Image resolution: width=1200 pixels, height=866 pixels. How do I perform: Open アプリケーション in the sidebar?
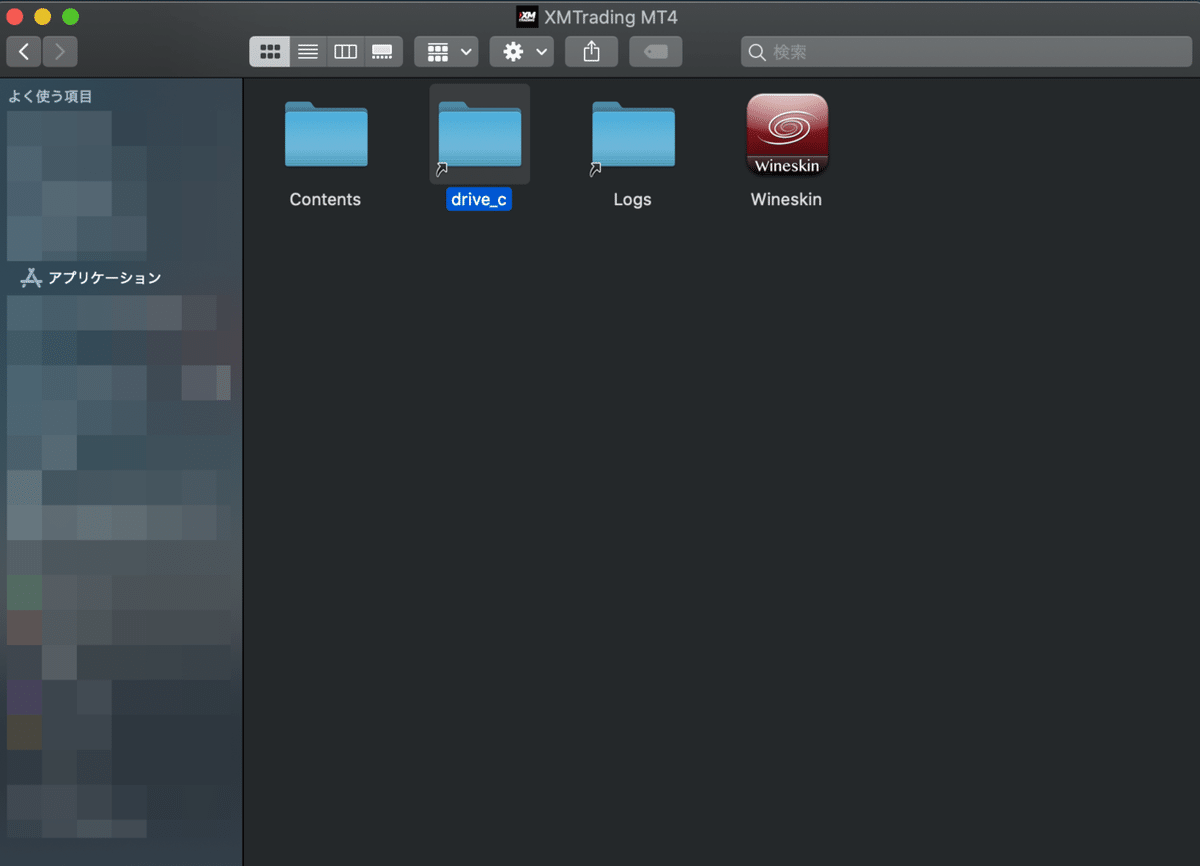pyautogui.click(x=91, y=278)
